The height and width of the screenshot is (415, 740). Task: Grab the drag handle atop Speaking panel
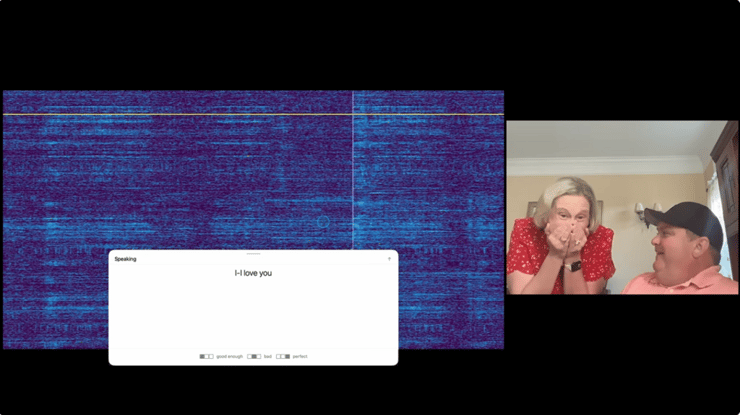tap(253, 254)
